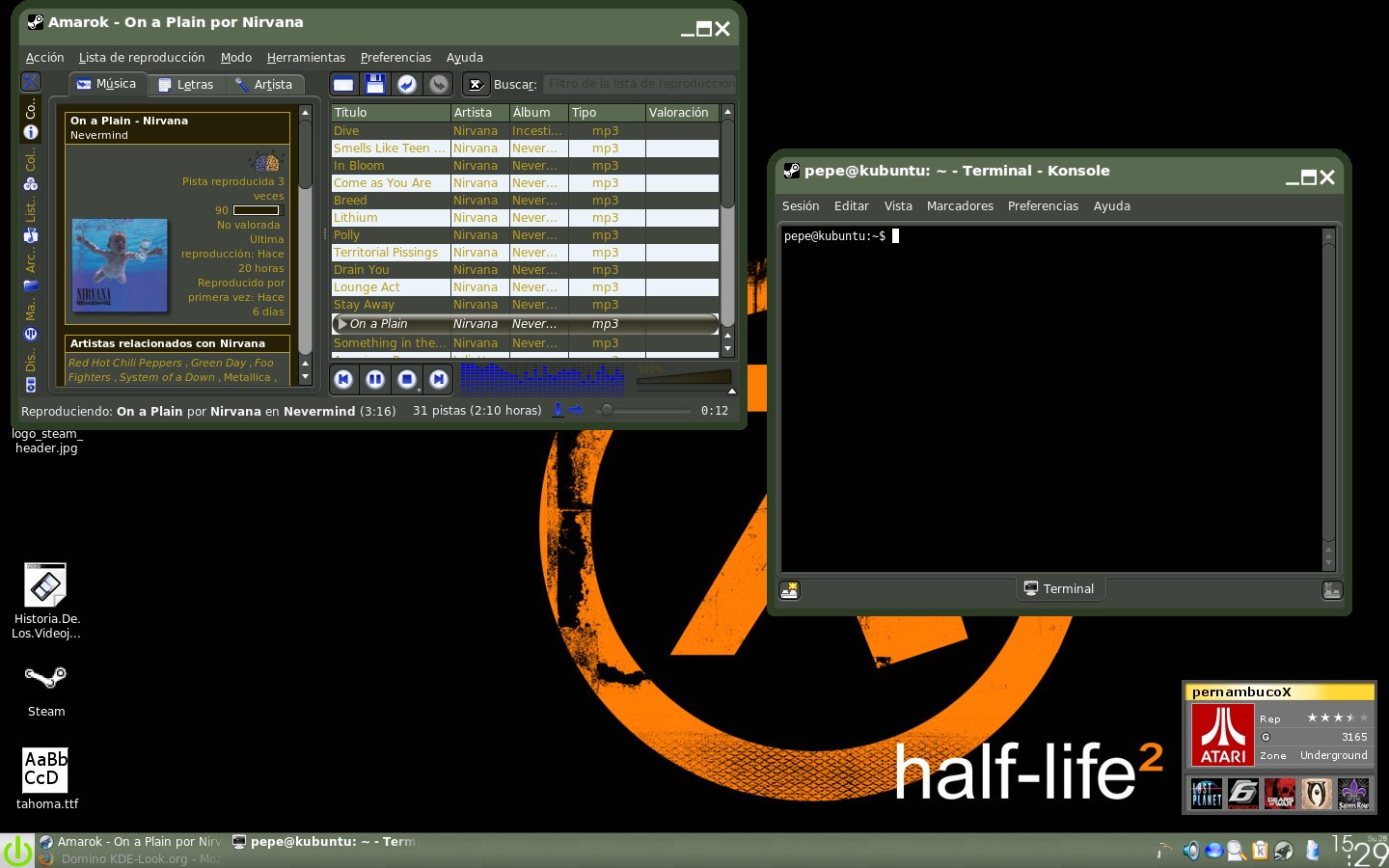The height and width of the screenshot is (868, 1389).
Task: Click playlist scrollbar up arrow
Action: [728, 113]
